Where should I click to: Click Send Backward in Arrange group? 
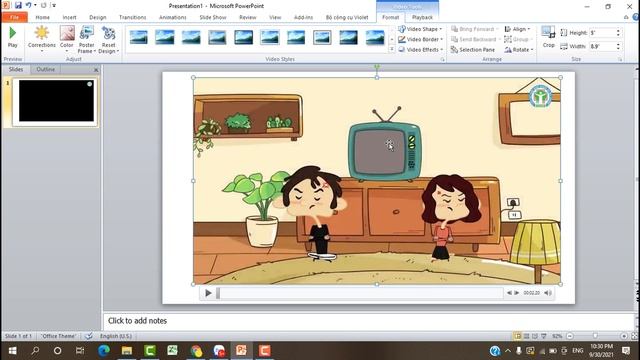pyautogui.click(x=475, y=39)
